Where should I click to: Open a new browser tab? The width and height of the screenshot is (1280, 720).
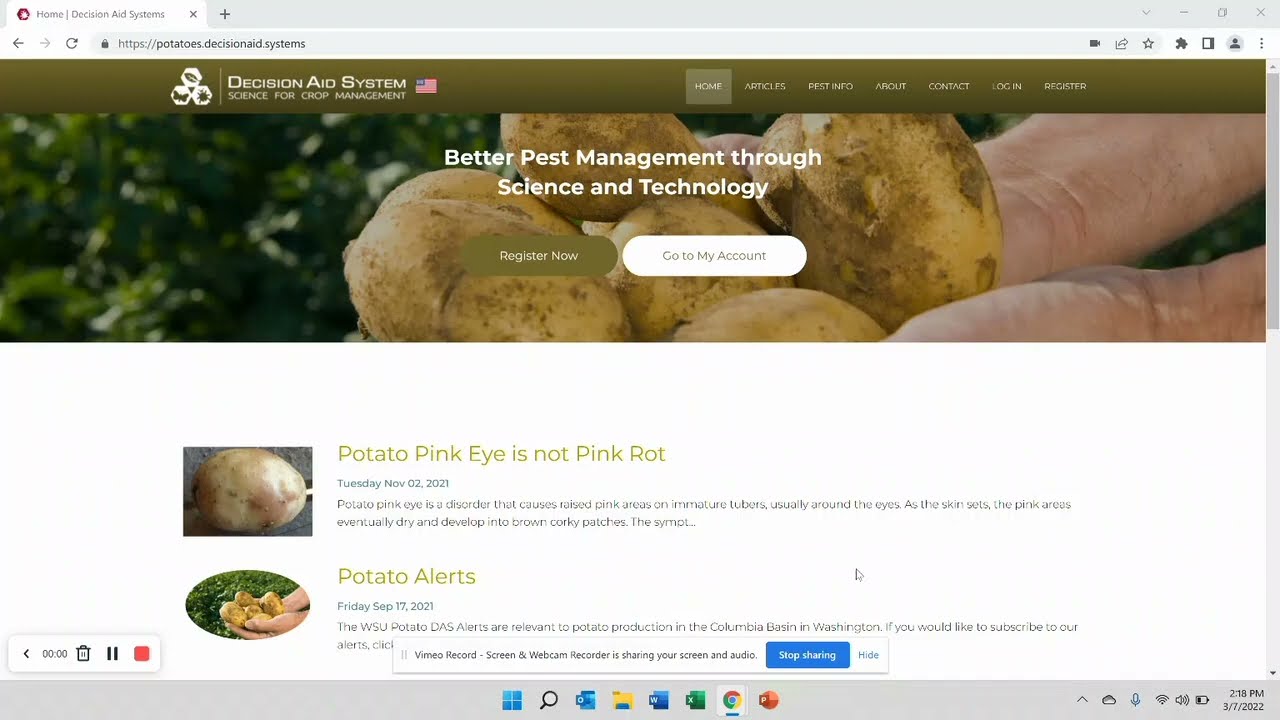click(225, 14)
